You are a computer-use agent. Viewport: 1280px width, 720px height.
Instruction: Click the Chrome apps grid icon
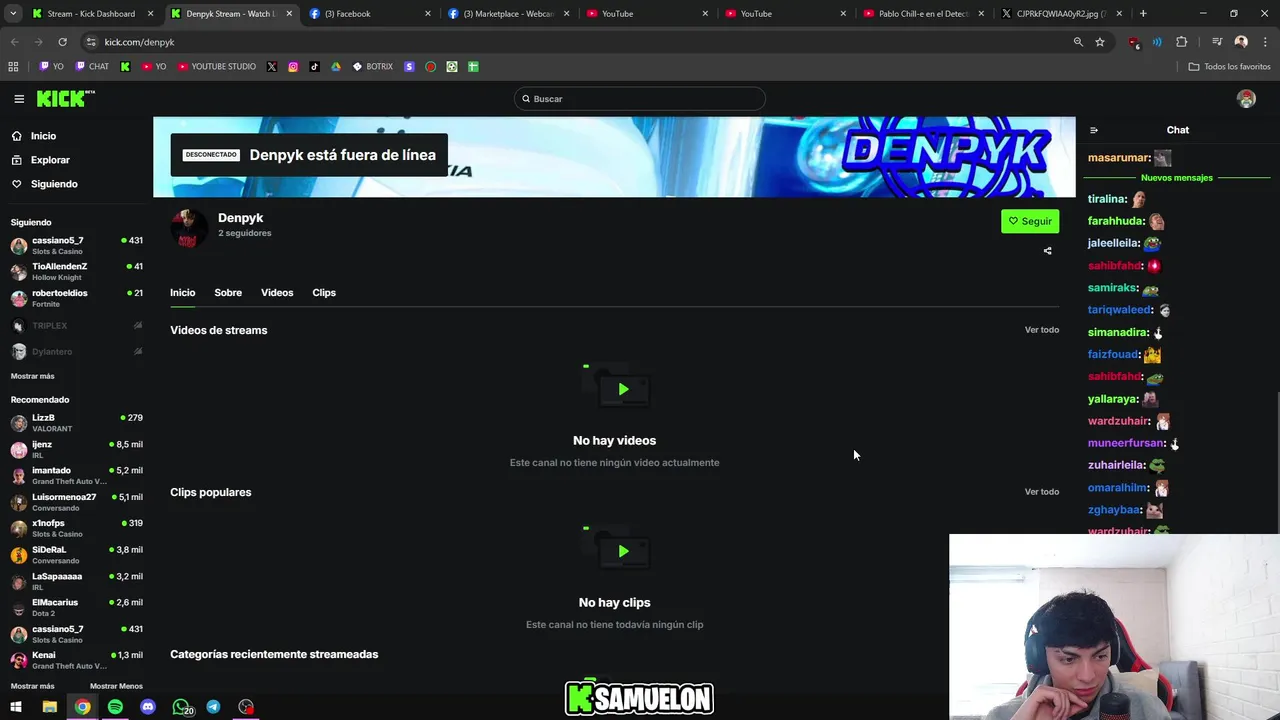[x=13, y=67]
